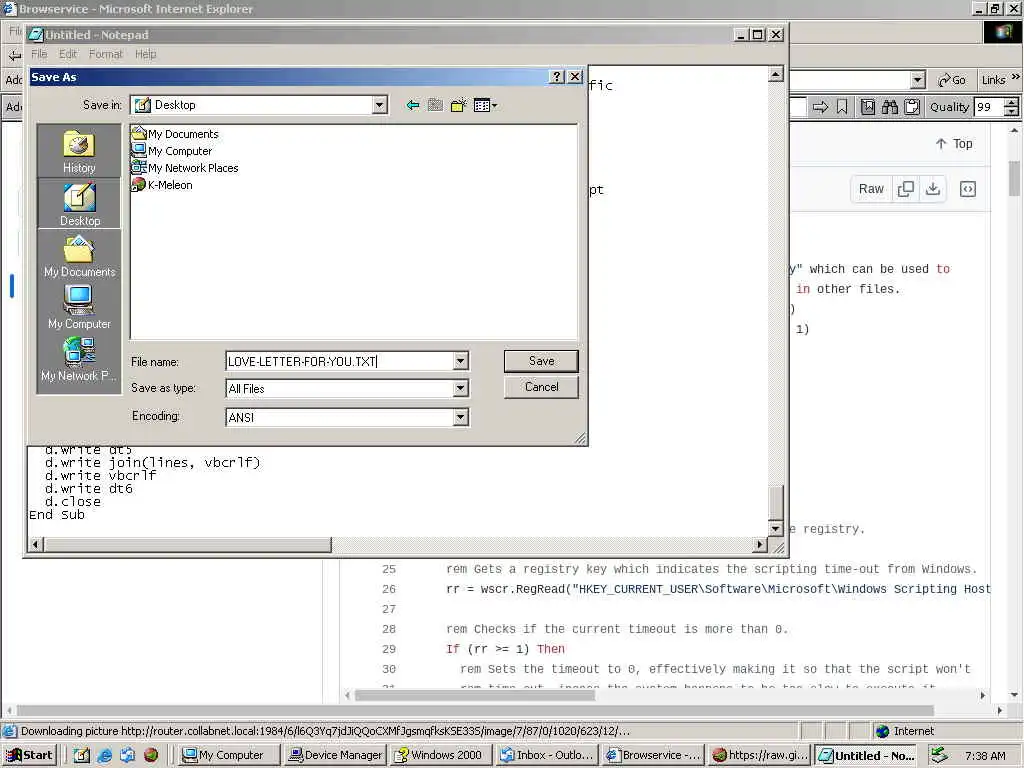1024x768 pixels.
Task: Expand the Encoding dropdown
Action: pos(460,417)
